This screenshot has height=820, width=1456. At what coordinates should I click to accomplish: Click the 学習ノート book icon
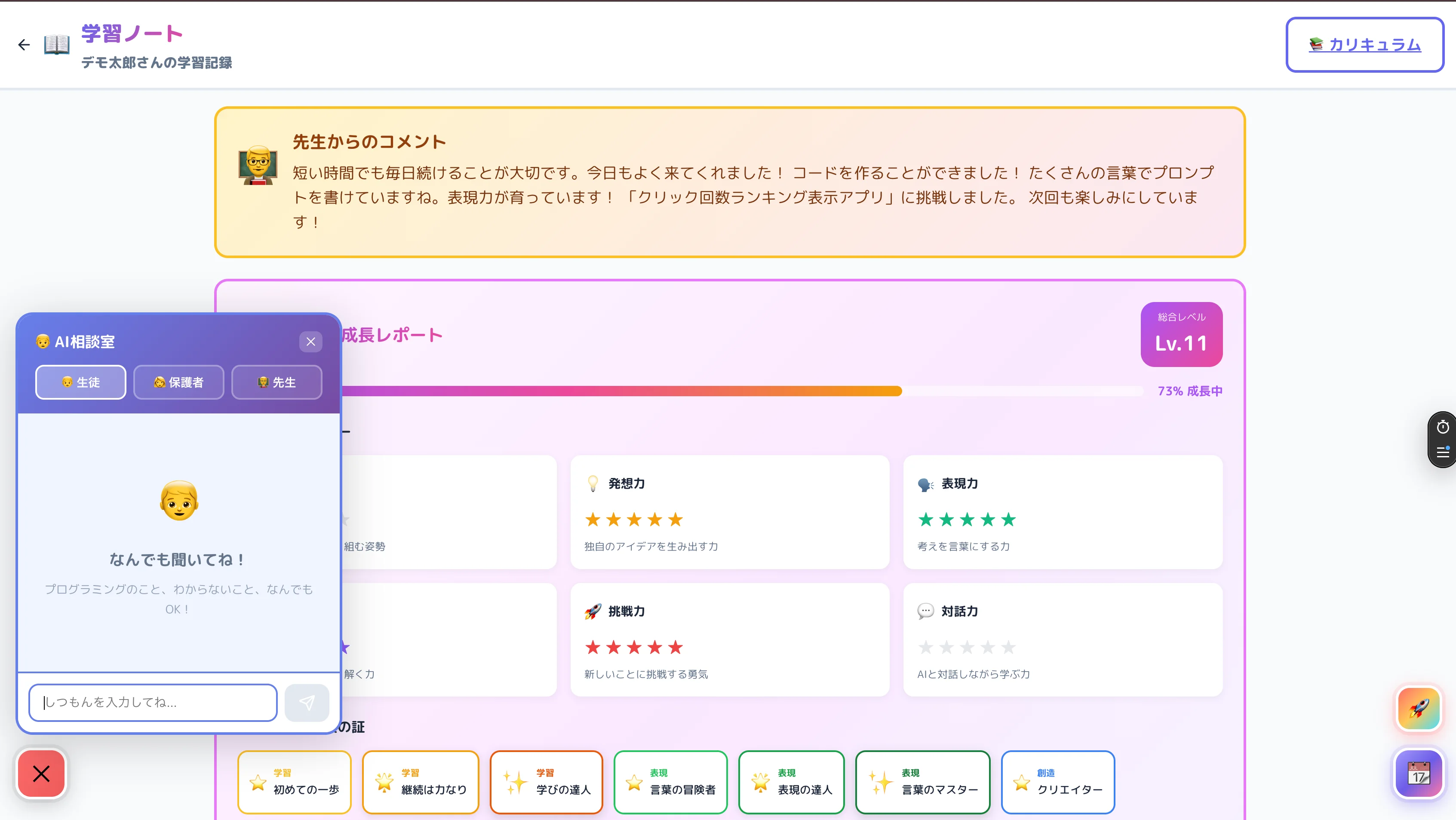pos(57,46)
